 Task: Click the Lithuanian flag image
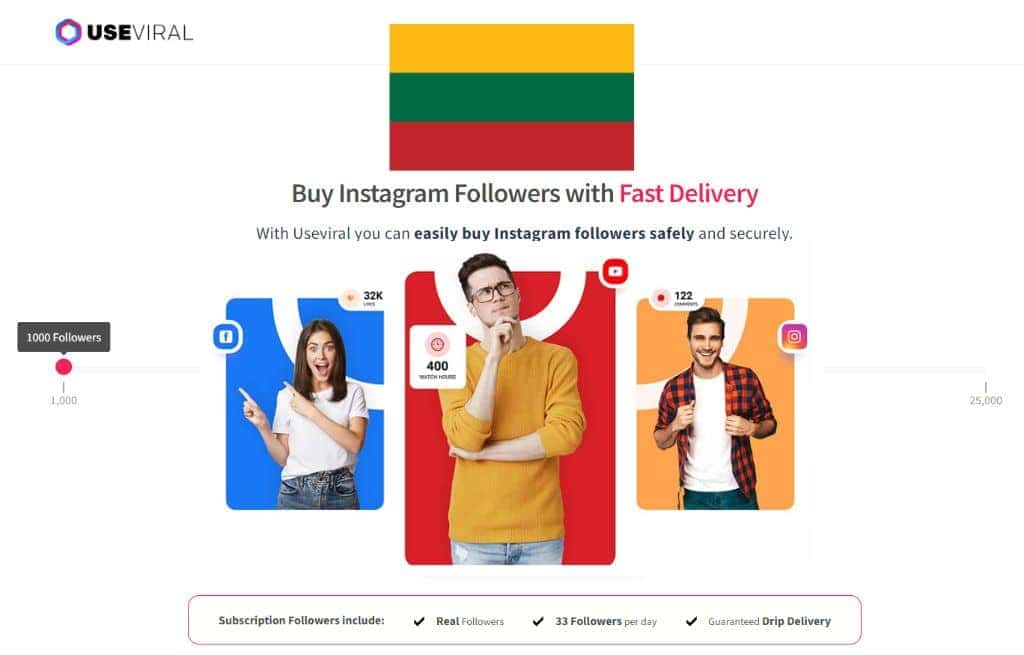[x=511, y=97]
